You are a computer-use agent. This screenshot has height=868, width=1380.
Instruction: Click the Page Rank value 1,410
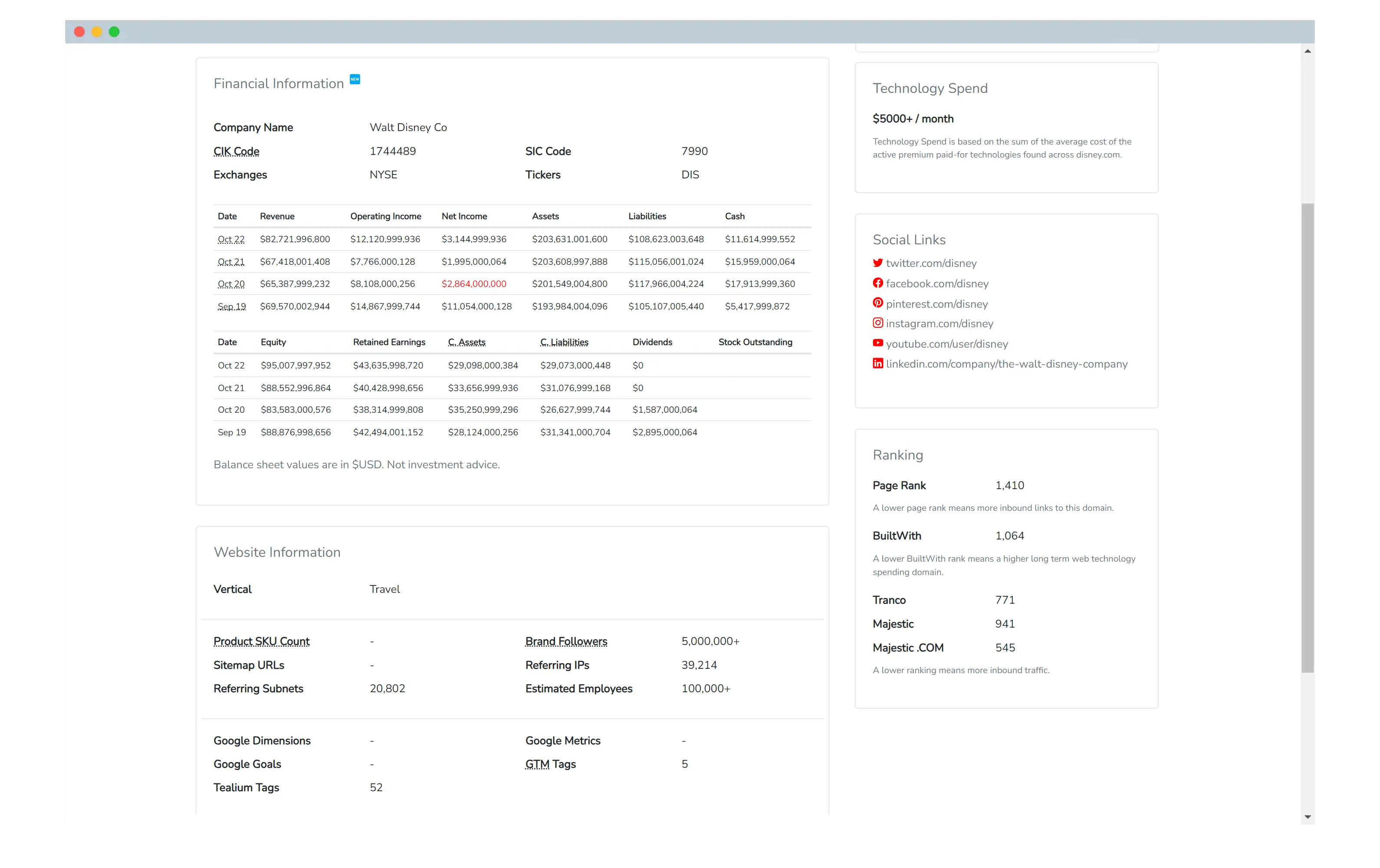(x=1009, y=486)
